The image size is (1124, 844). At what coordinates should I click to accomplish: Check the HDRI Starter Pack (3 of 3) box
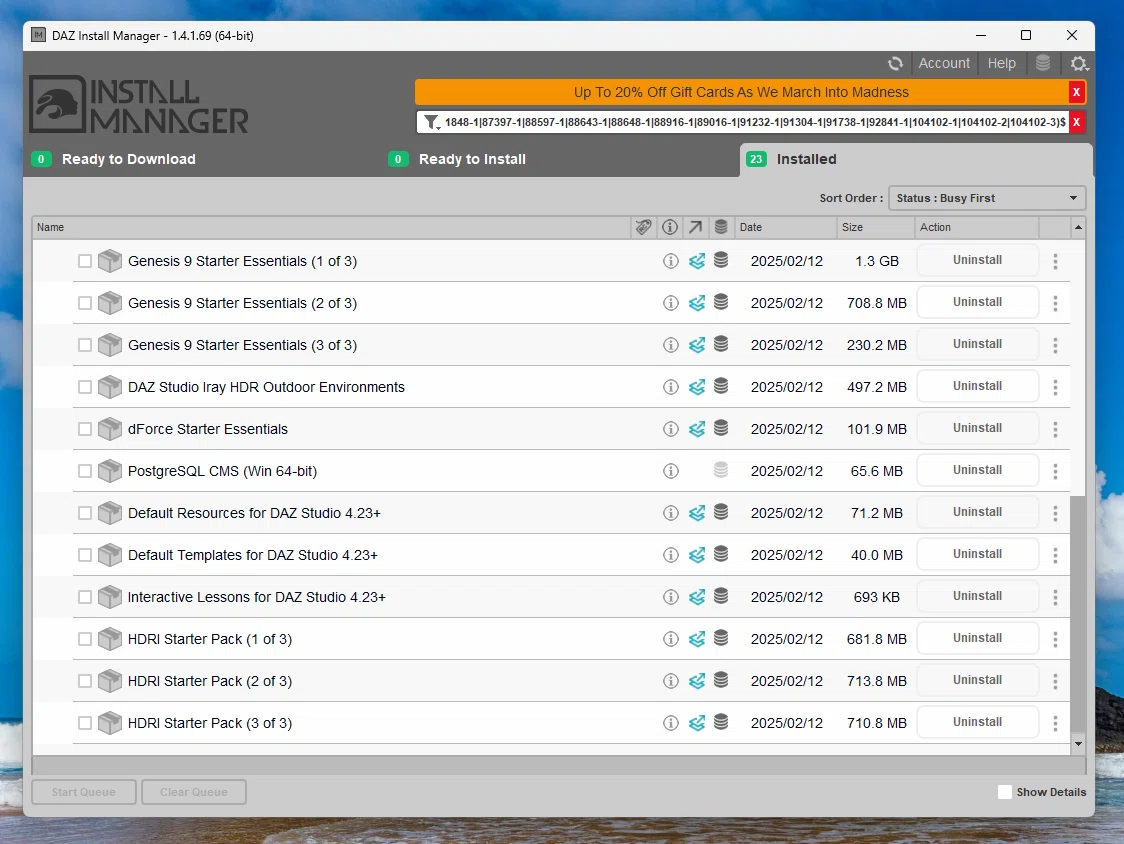coord(85,723)
